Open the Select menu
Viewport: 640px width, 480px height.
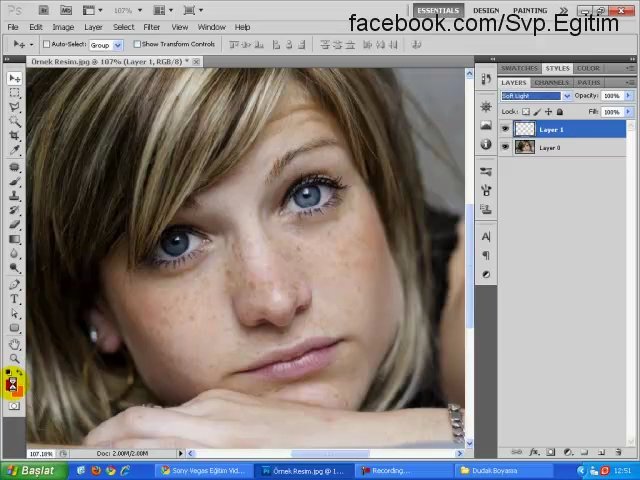click(x=123, y=27)
